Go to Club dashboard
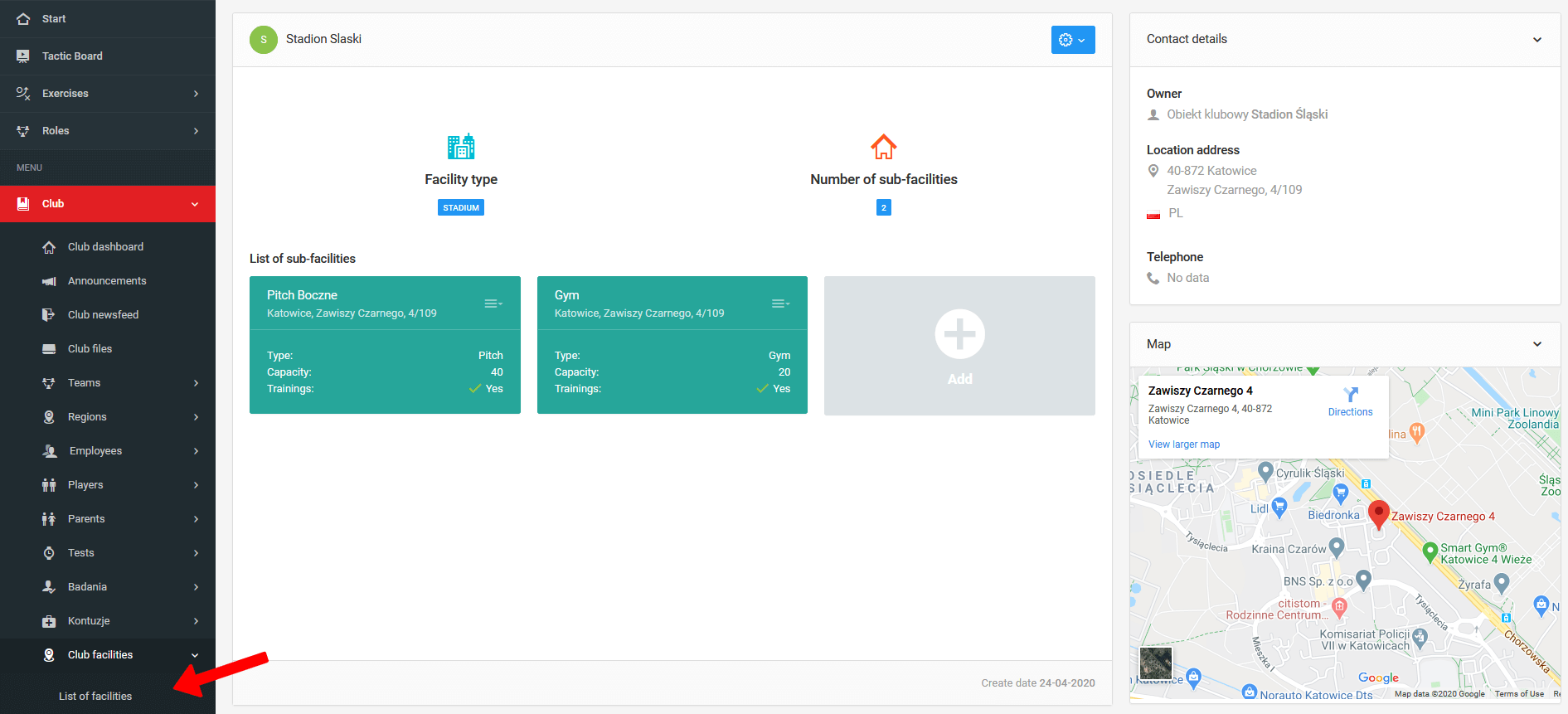 click(x=105, y=247)
